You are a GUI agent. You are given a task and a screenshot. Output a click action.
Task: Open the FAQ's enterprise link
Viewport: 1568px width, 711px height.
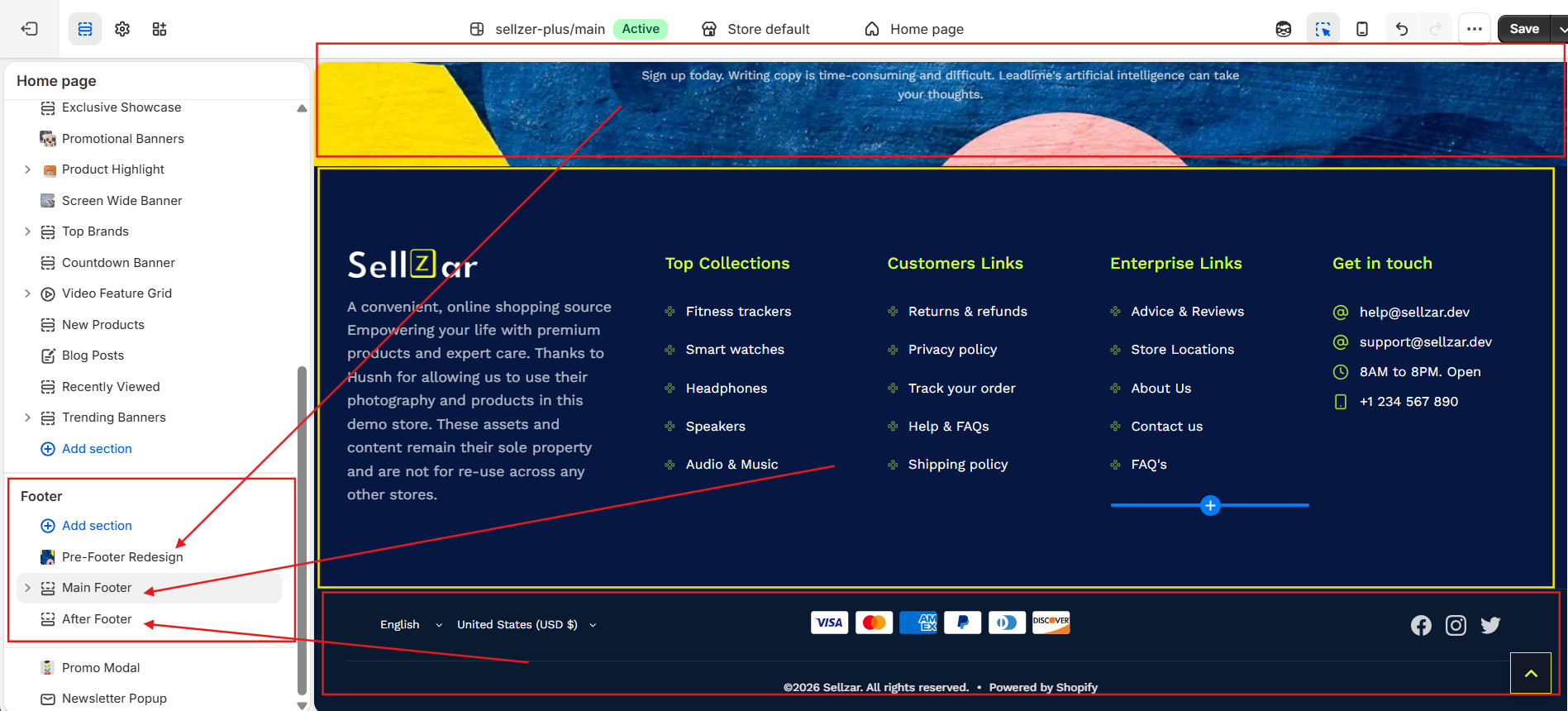click(x=1149, y=465)
